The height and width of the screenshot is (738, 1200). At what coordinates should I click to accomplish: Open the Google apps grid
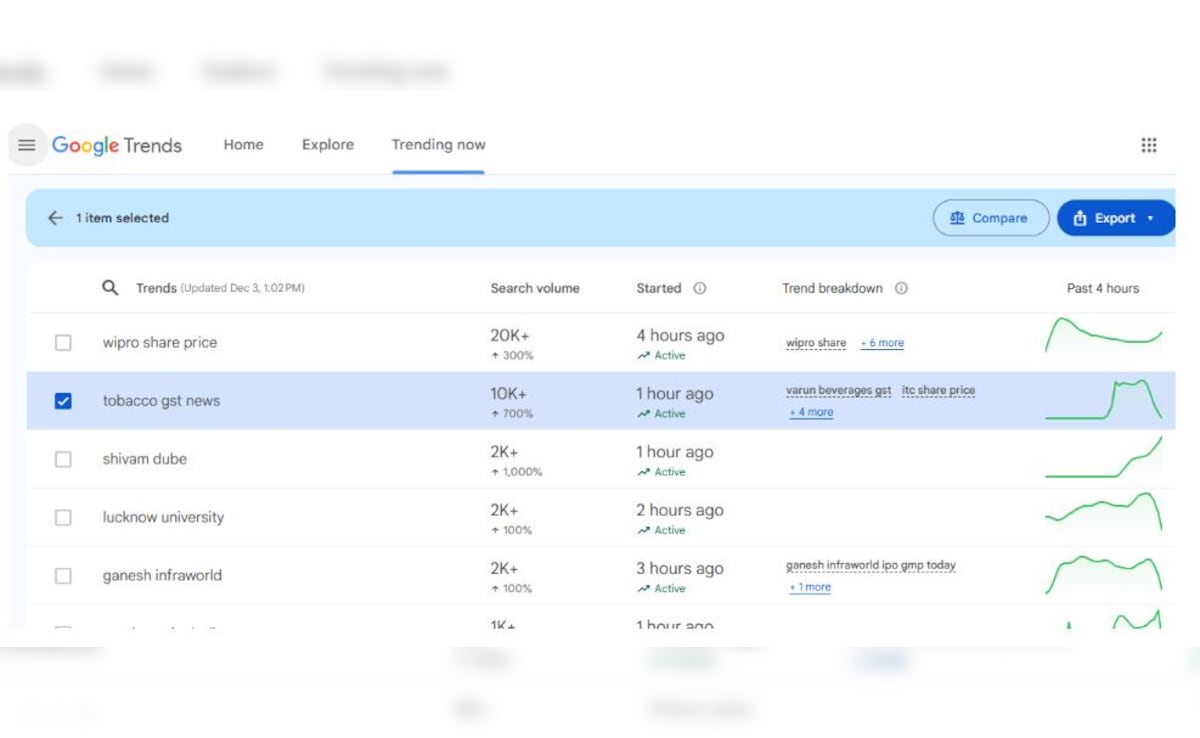pos(1149,146)
